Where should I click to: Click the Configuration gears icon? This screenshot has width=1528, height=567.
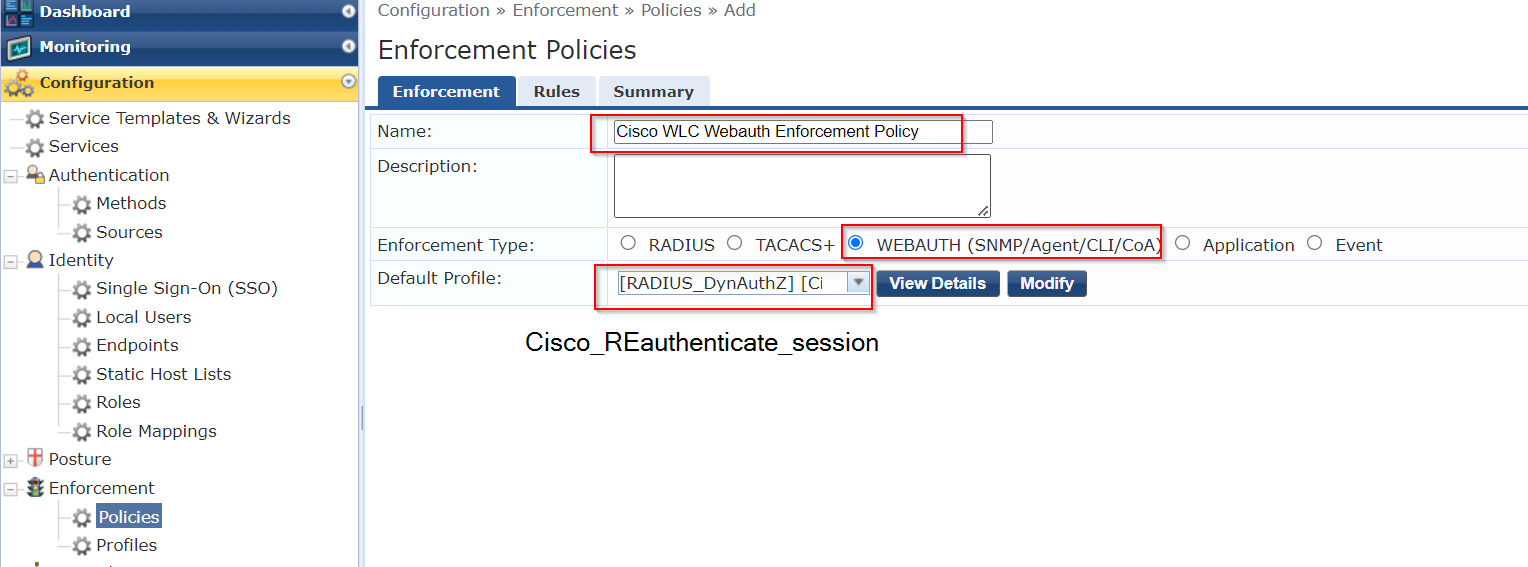tap(19, 84)
